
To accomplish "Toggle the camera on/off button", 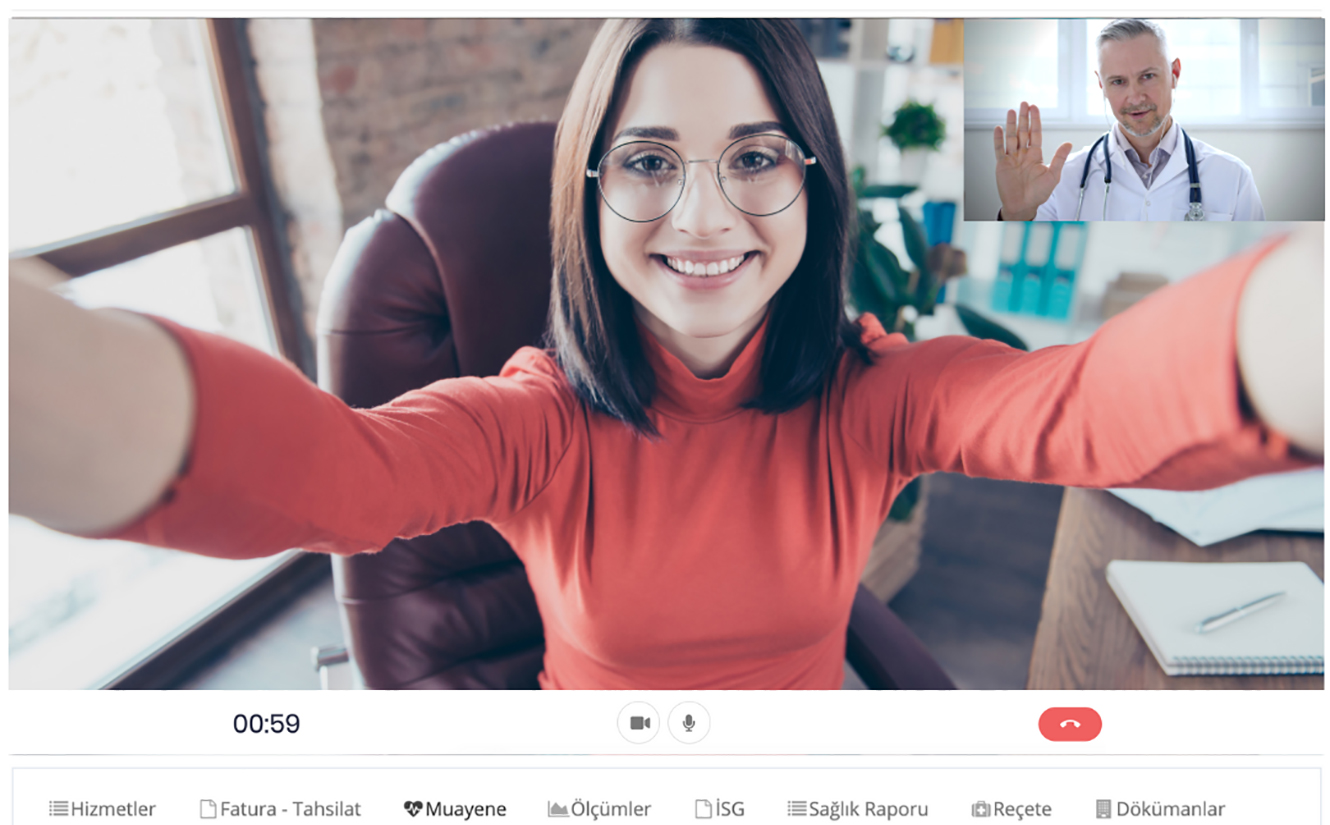I will pos(638,723).
